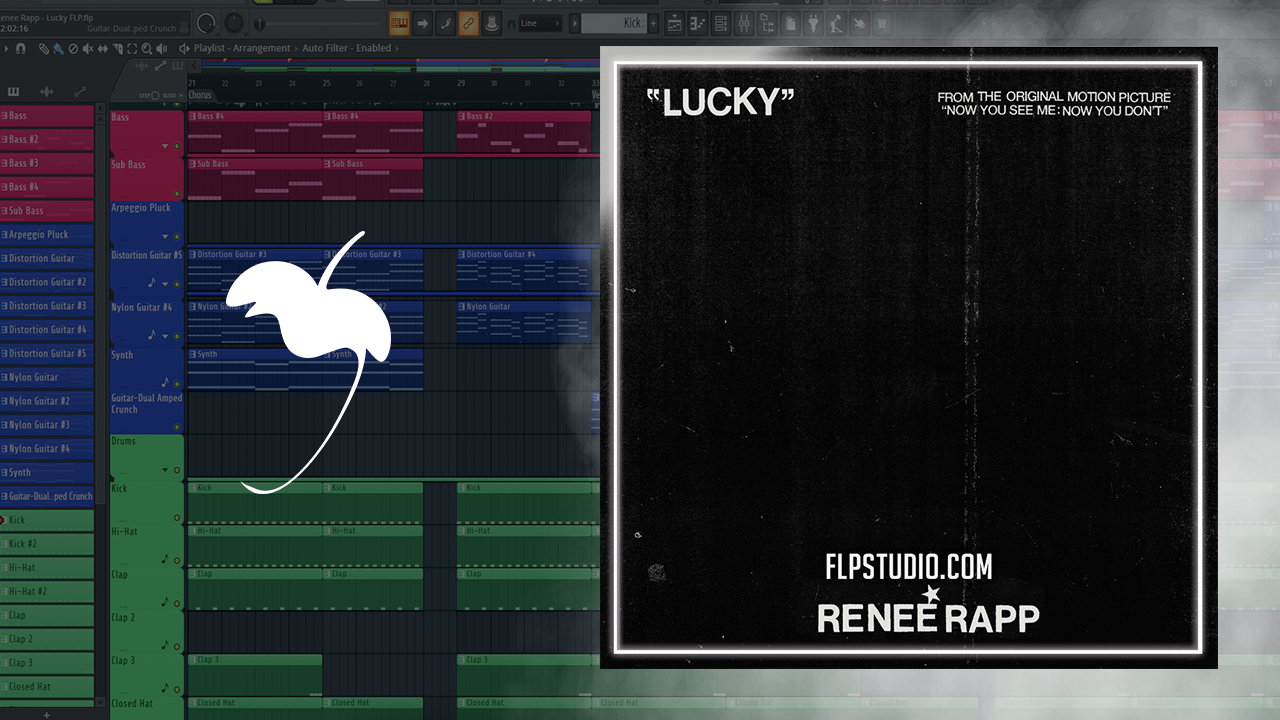Image resolution: width=1280 pixels, height=720 pixels.
Task: Click Playlist - Arrangement breadcrumb menu
Action: (x=241, y=48)
